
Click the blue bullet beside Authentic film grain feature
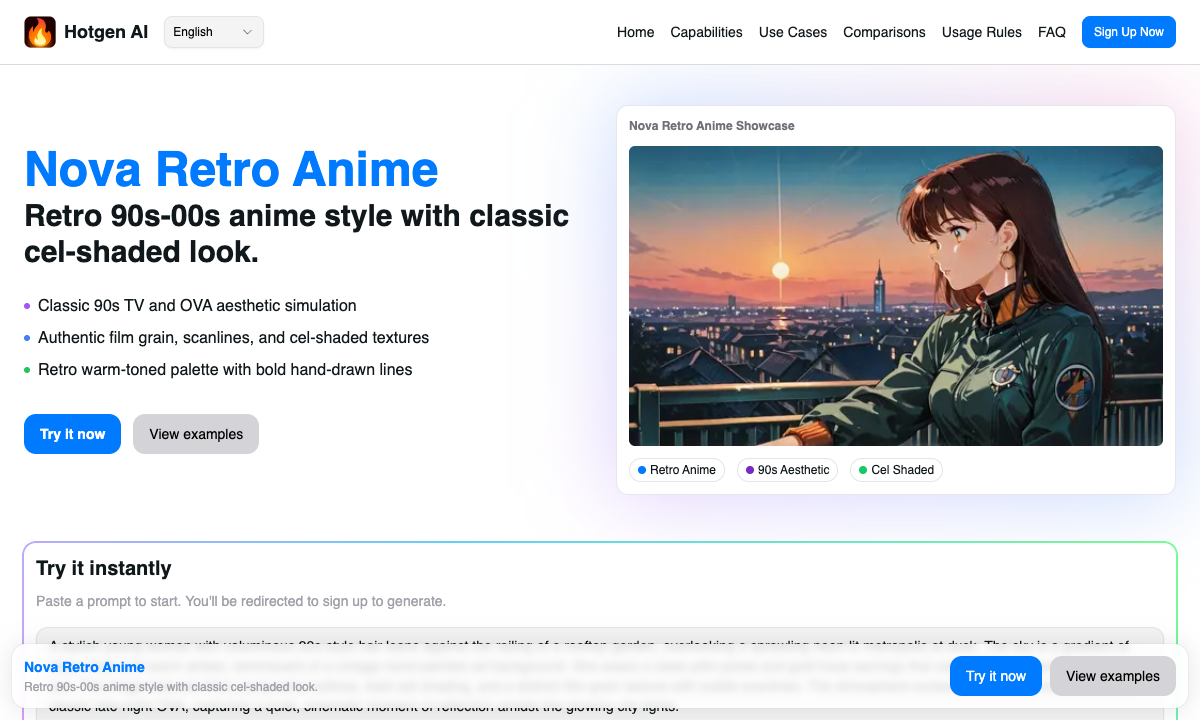pos(28,338)
